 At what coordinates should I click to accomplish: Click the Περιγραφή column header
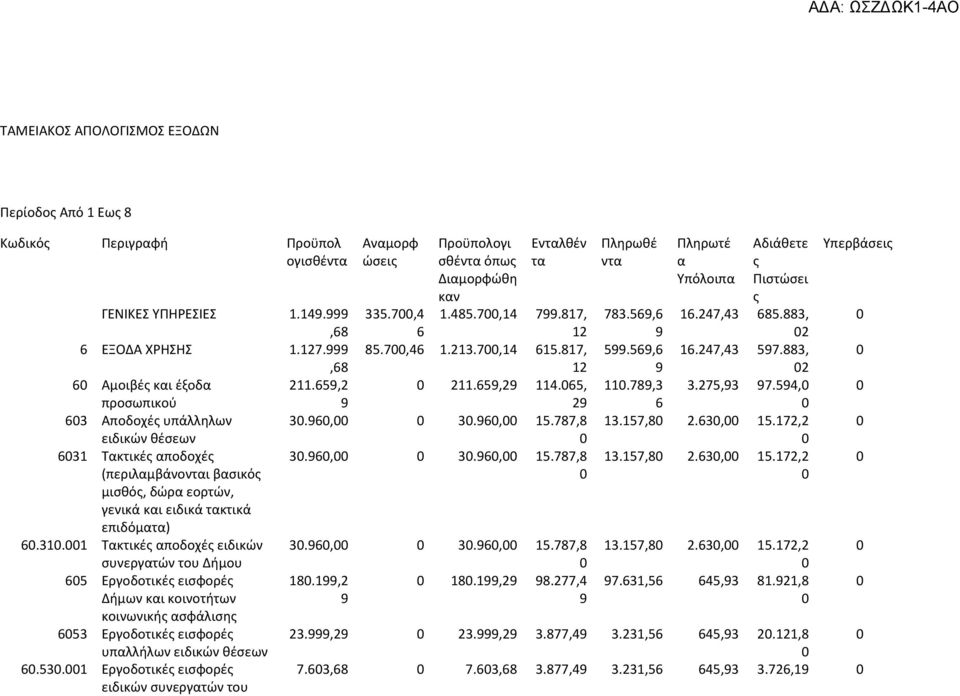134,244
